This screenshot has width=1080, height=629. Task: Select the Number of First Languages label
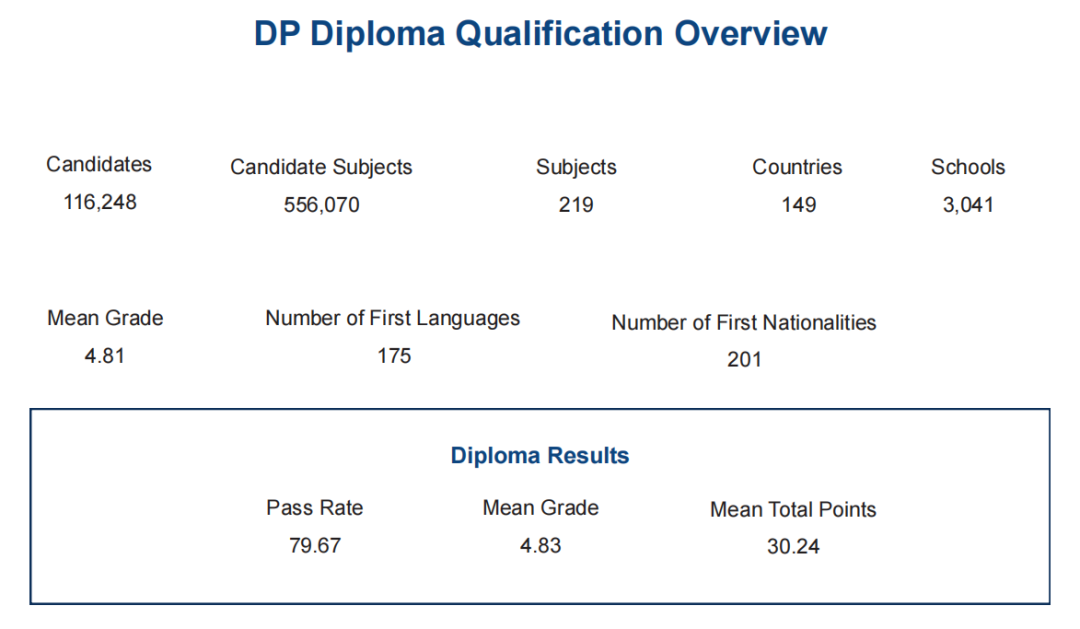pyautogui.click(x=393, y=318)
